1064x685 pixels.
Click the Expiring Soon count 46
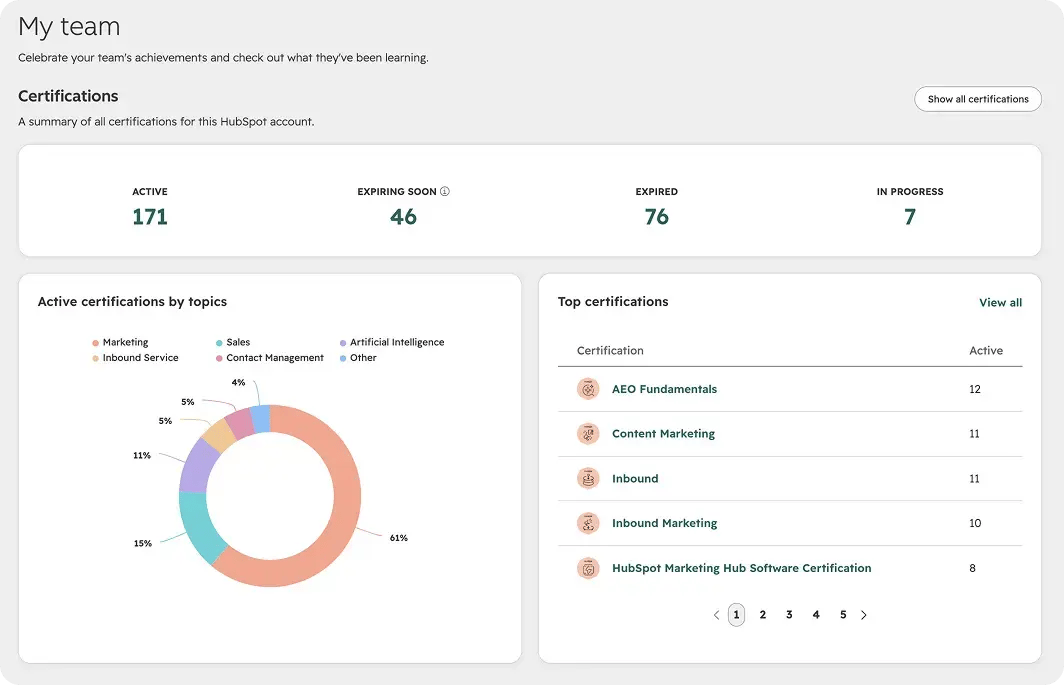pos(403,217)
